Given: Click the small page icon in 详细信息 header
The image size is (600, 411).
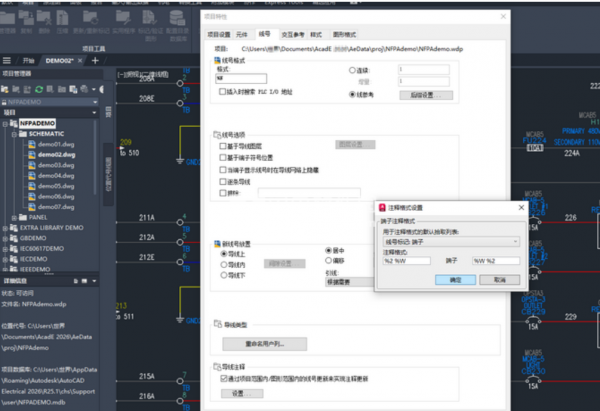Looking at the screenshot, I should (76, 281).
